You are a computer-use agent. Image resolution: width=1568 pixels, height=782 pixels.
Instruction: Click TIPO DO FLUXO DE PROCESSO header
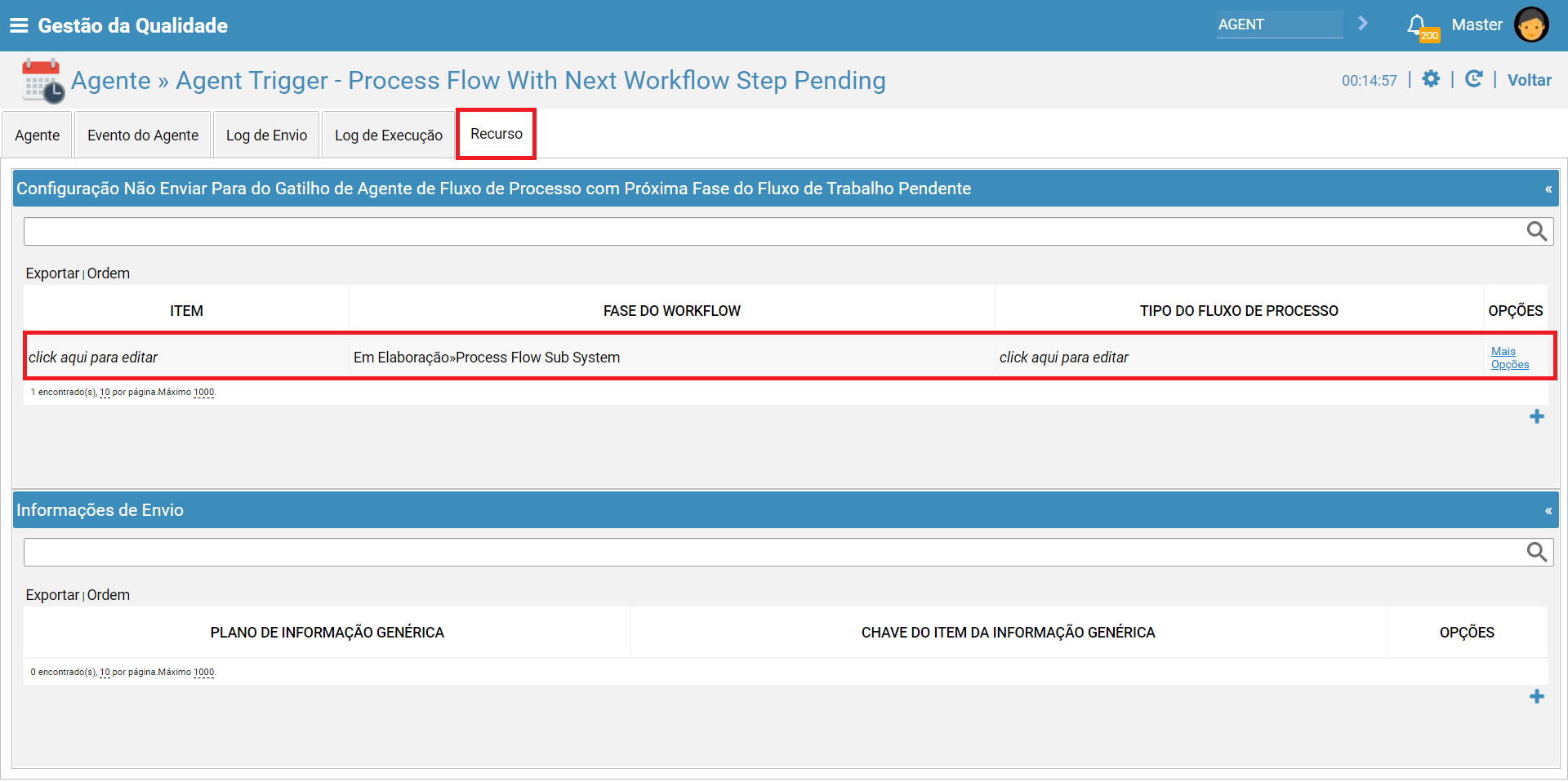pos(1239,311)
